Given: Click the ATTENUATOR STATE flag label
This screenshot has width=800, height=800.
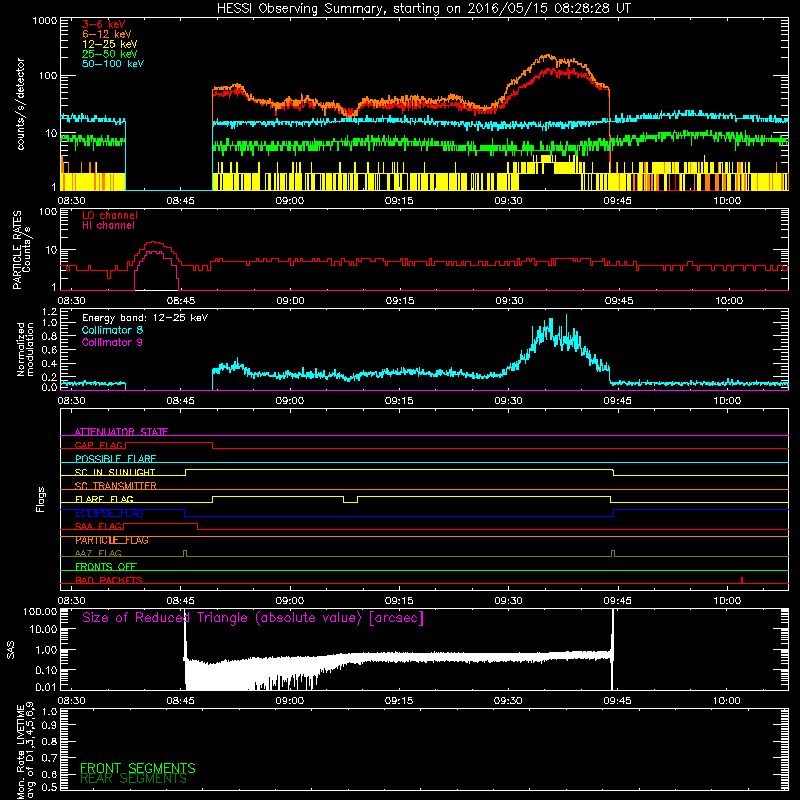Looking at the screenshot, I should [x=121, y=432].
